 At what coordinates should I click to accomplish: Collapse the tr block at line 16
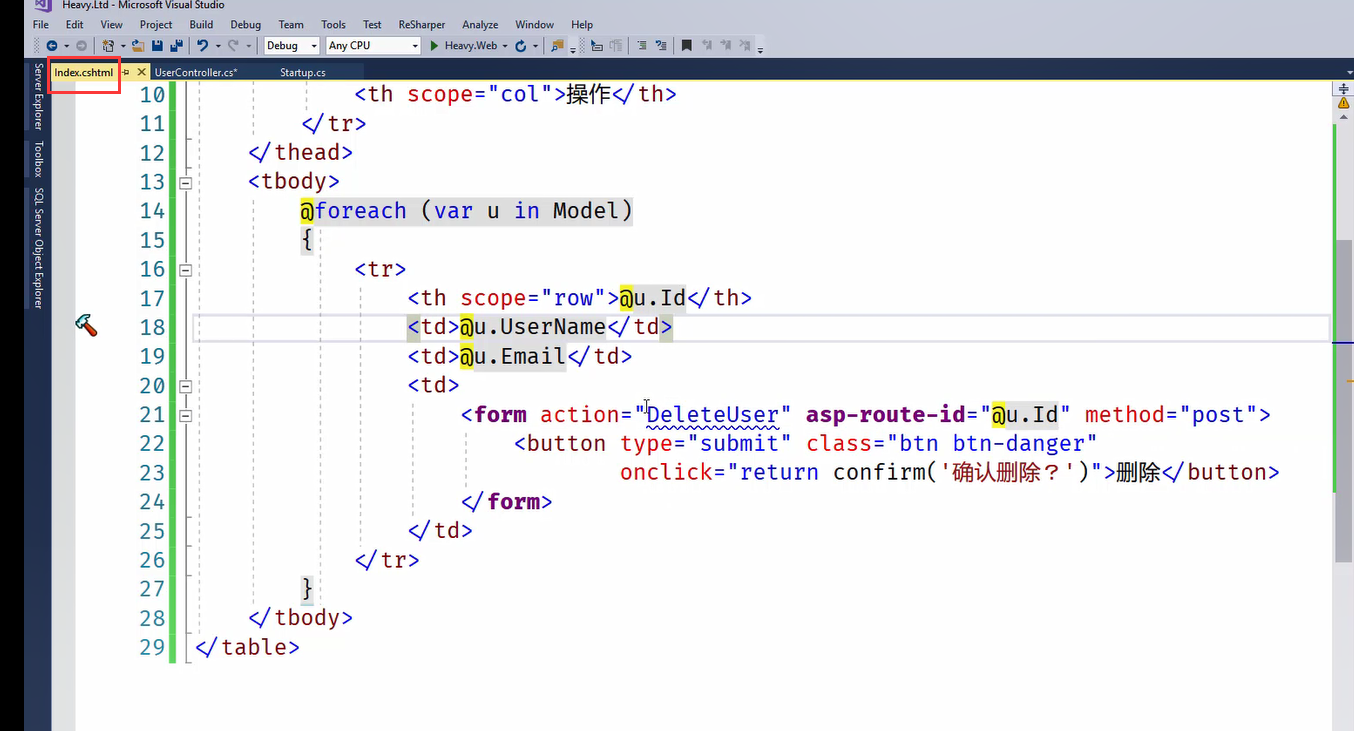(x=184, y=269)
